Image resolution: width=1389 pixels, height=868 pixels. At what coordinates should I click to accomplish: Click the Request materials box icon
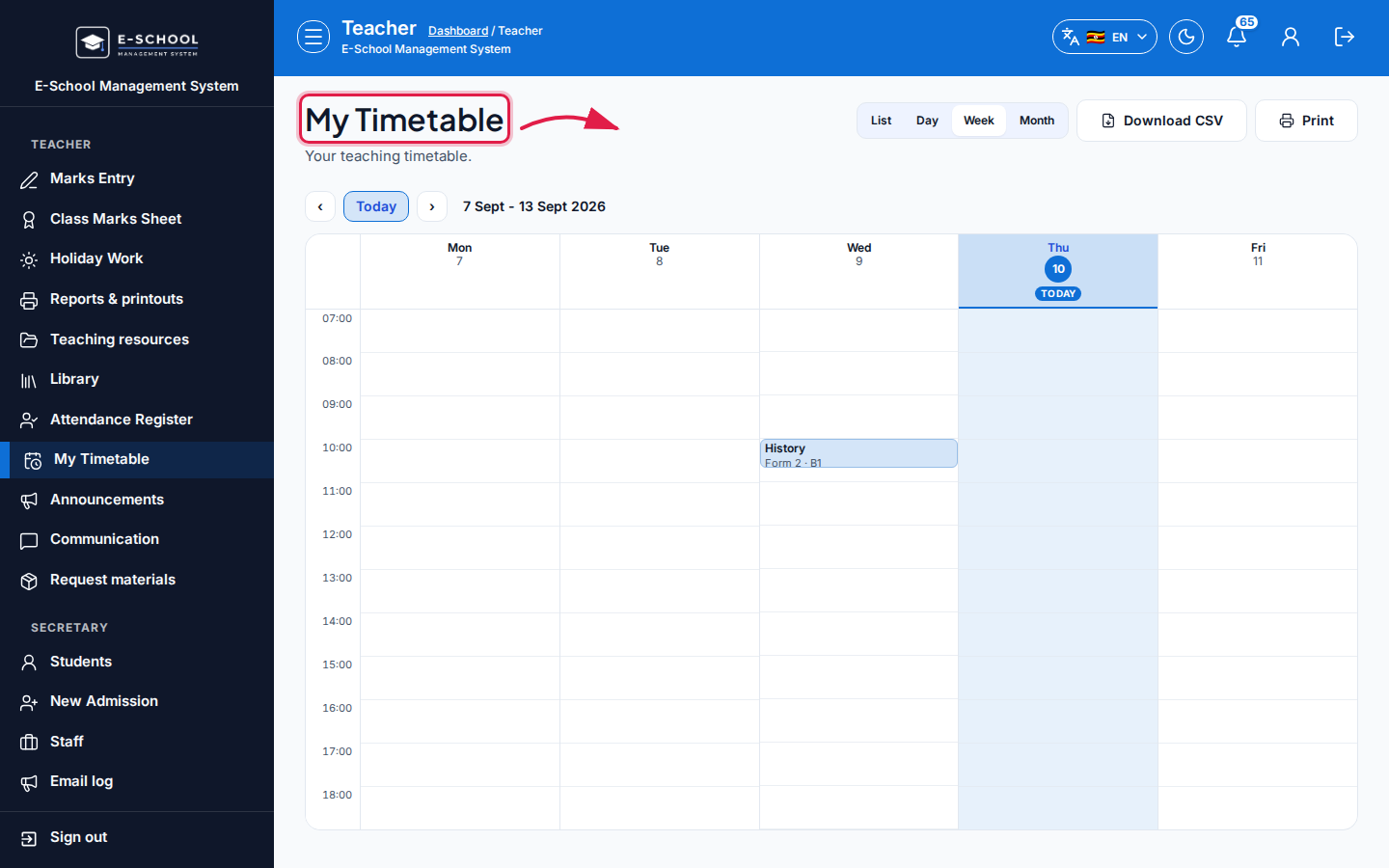click(x=29, y=581)
